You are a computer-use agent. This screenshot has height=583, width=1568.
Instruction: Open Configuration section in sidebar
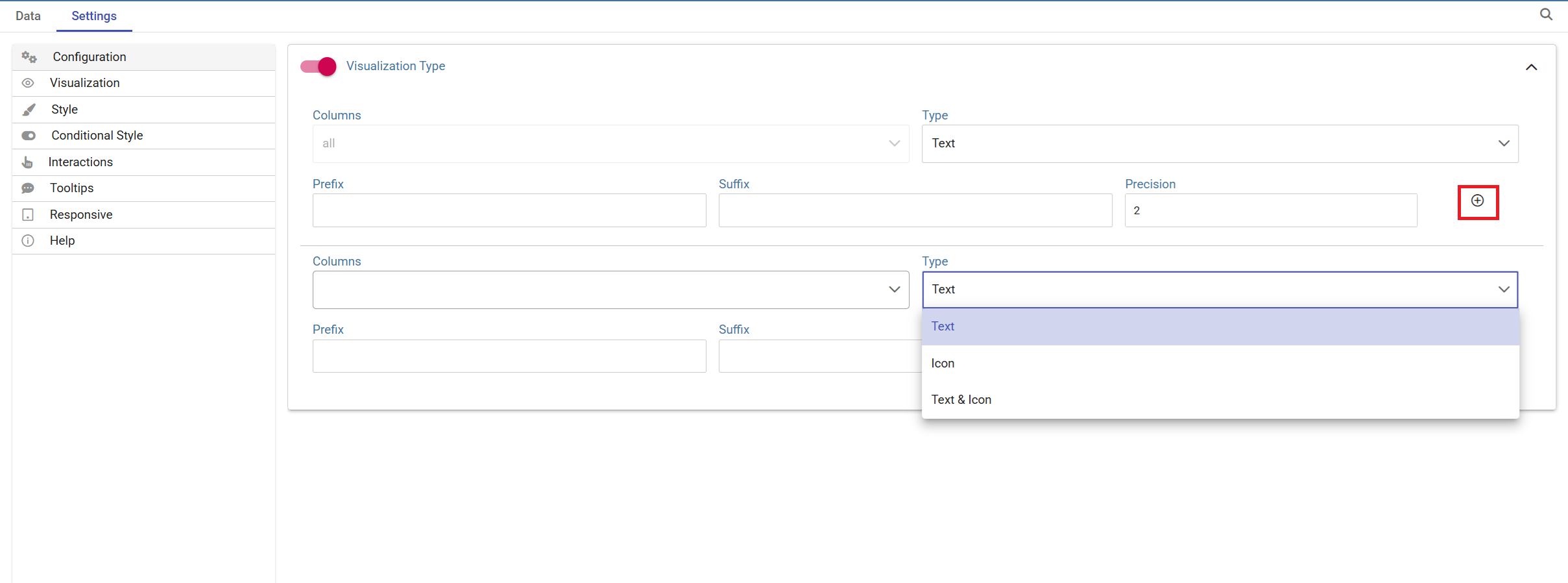[x=143, y=57]
